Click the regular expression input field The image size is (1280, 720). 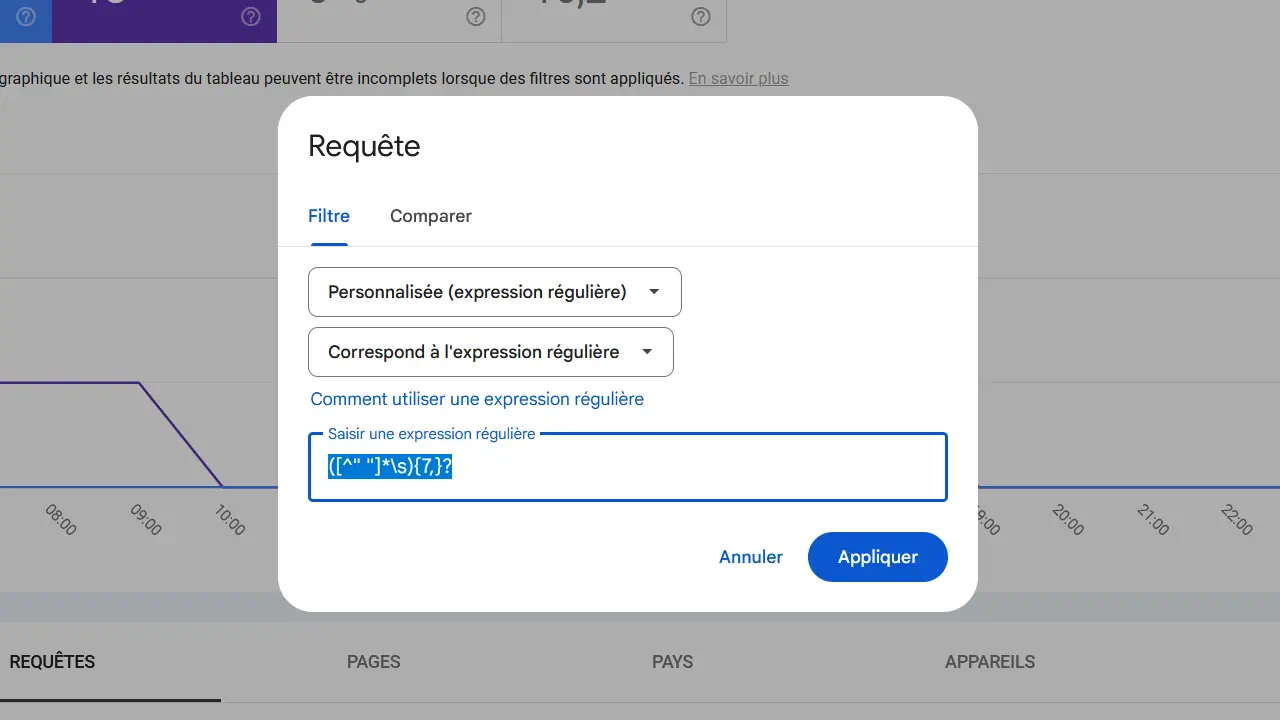click(x=628, y=466)
